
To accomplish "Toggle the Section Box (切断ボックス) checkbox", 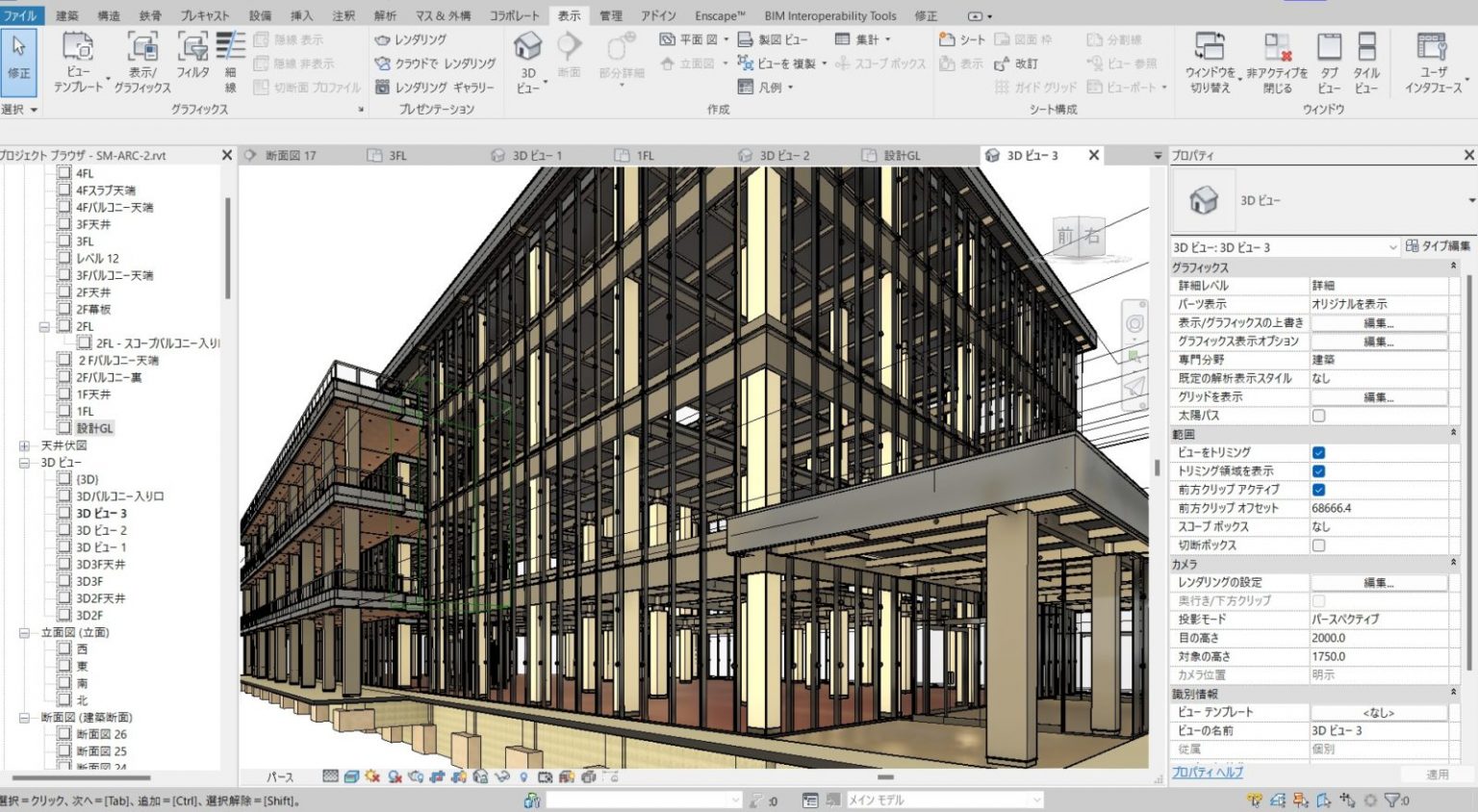I will coord(1318,546).
